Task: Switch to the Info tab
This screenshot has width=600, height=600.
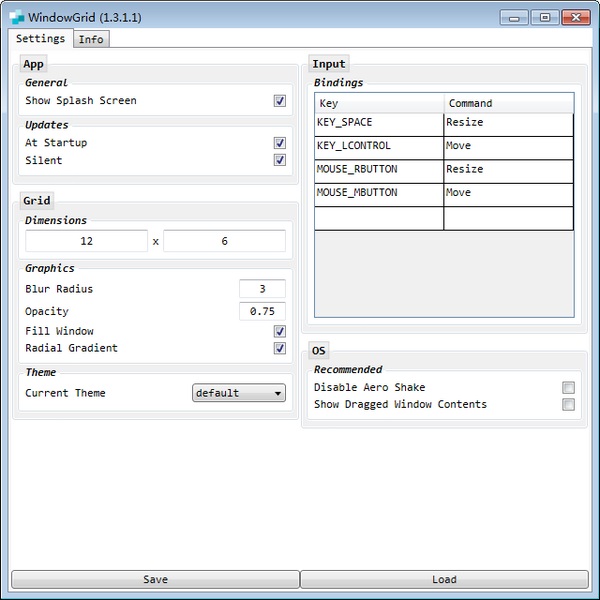Action: 91,39
